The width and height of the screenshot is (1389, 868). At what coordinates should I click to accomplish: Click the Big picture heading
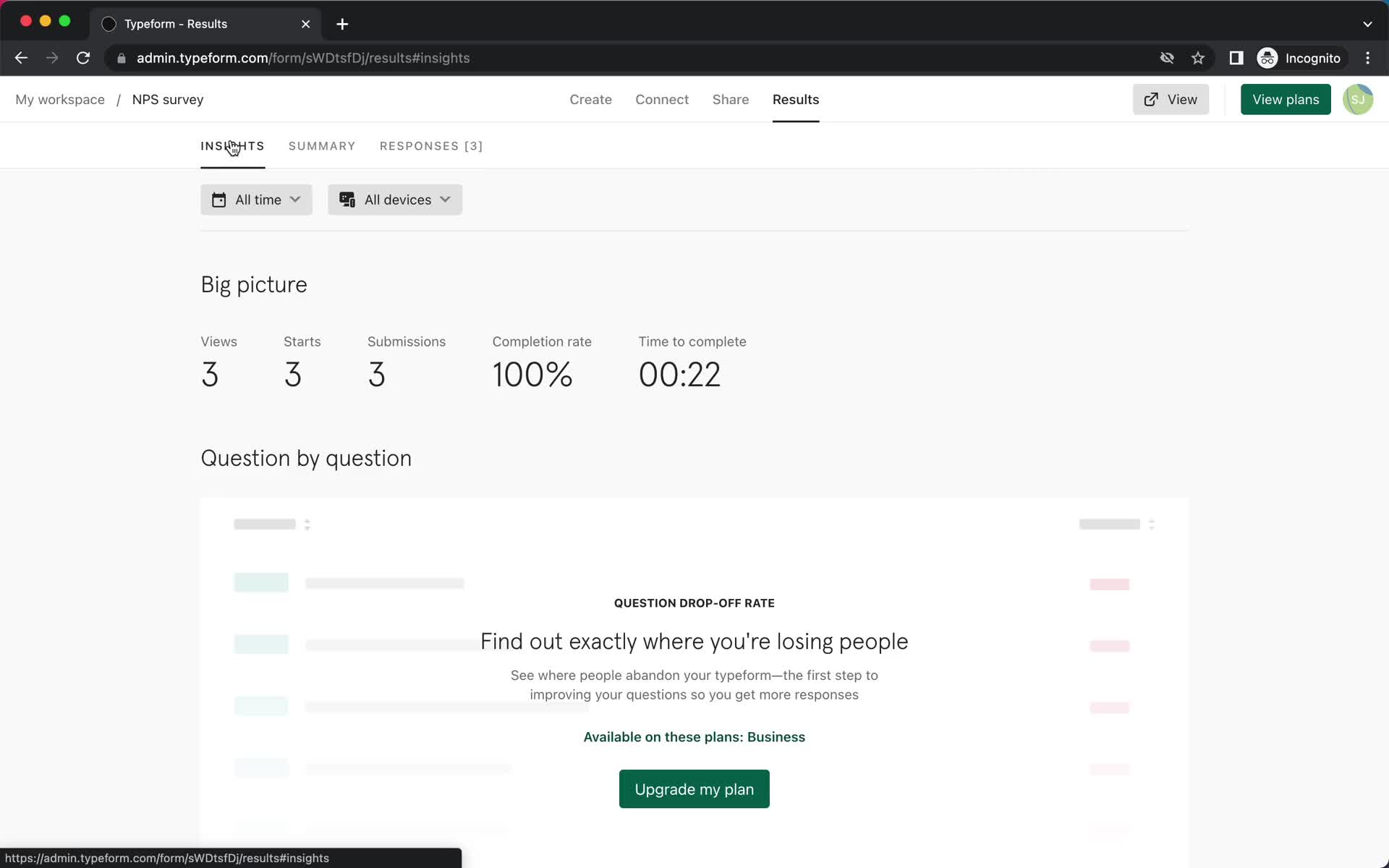(254, 285)
